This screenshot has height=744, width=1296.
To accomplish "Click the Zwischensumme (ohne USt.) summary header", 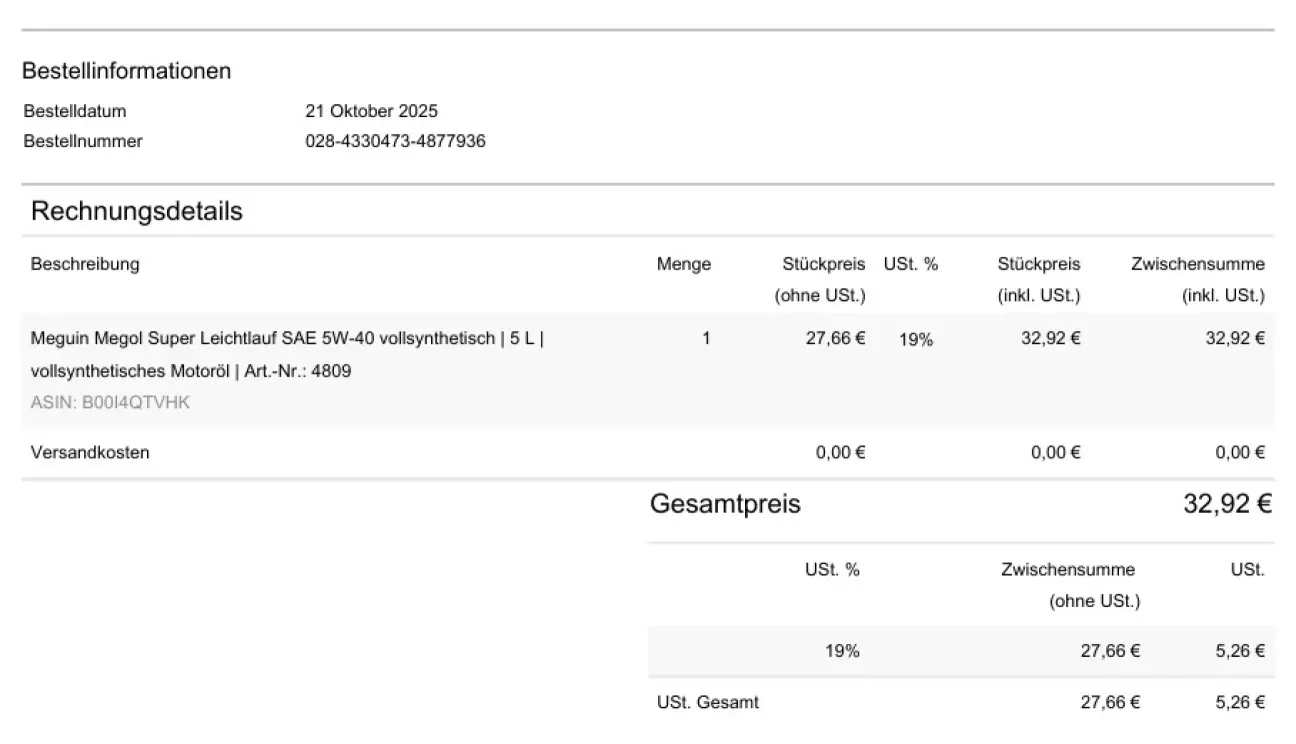I will [1068, 585].
